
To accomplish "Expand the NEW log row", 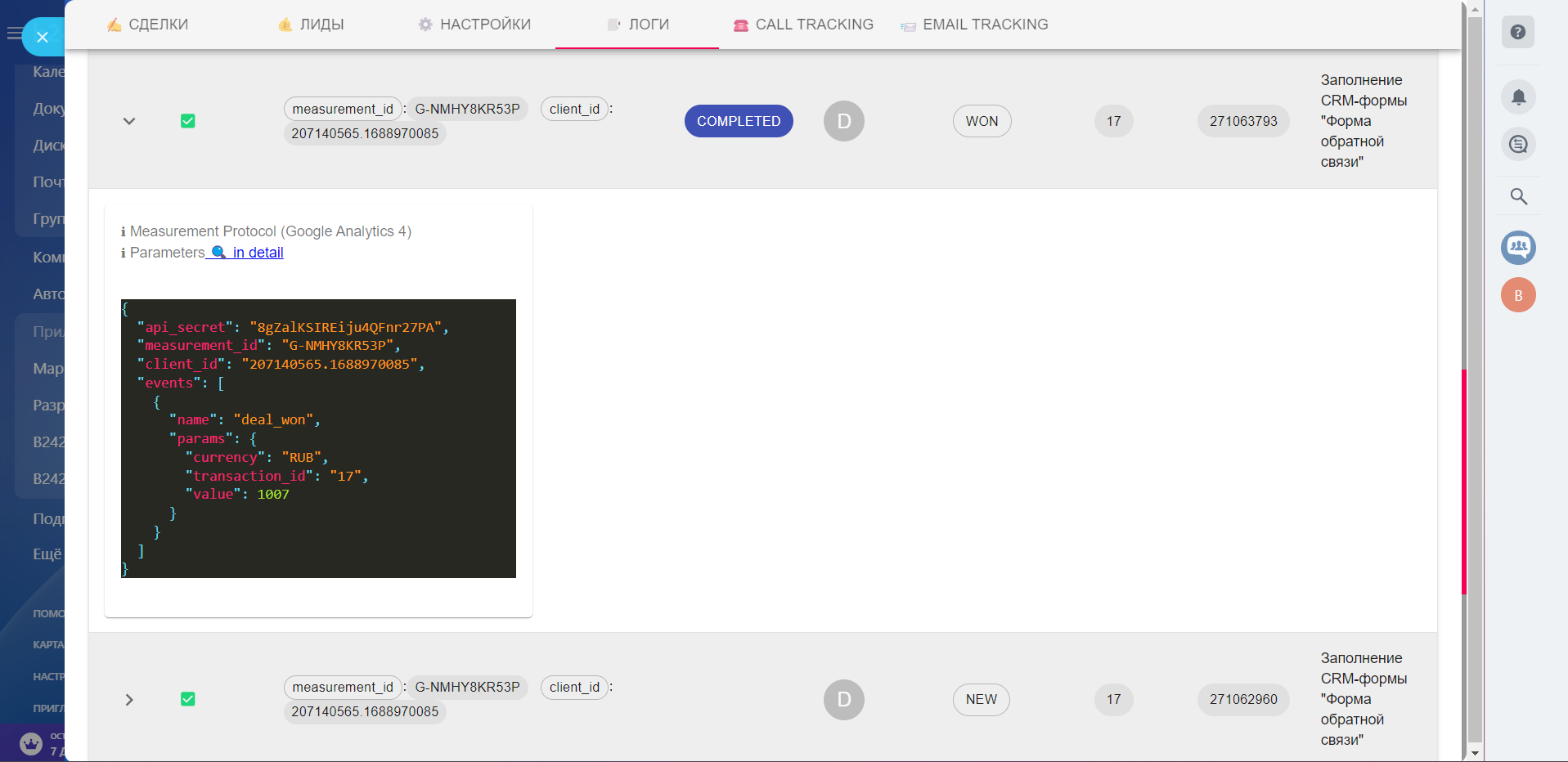I will (x=129, y=699).
